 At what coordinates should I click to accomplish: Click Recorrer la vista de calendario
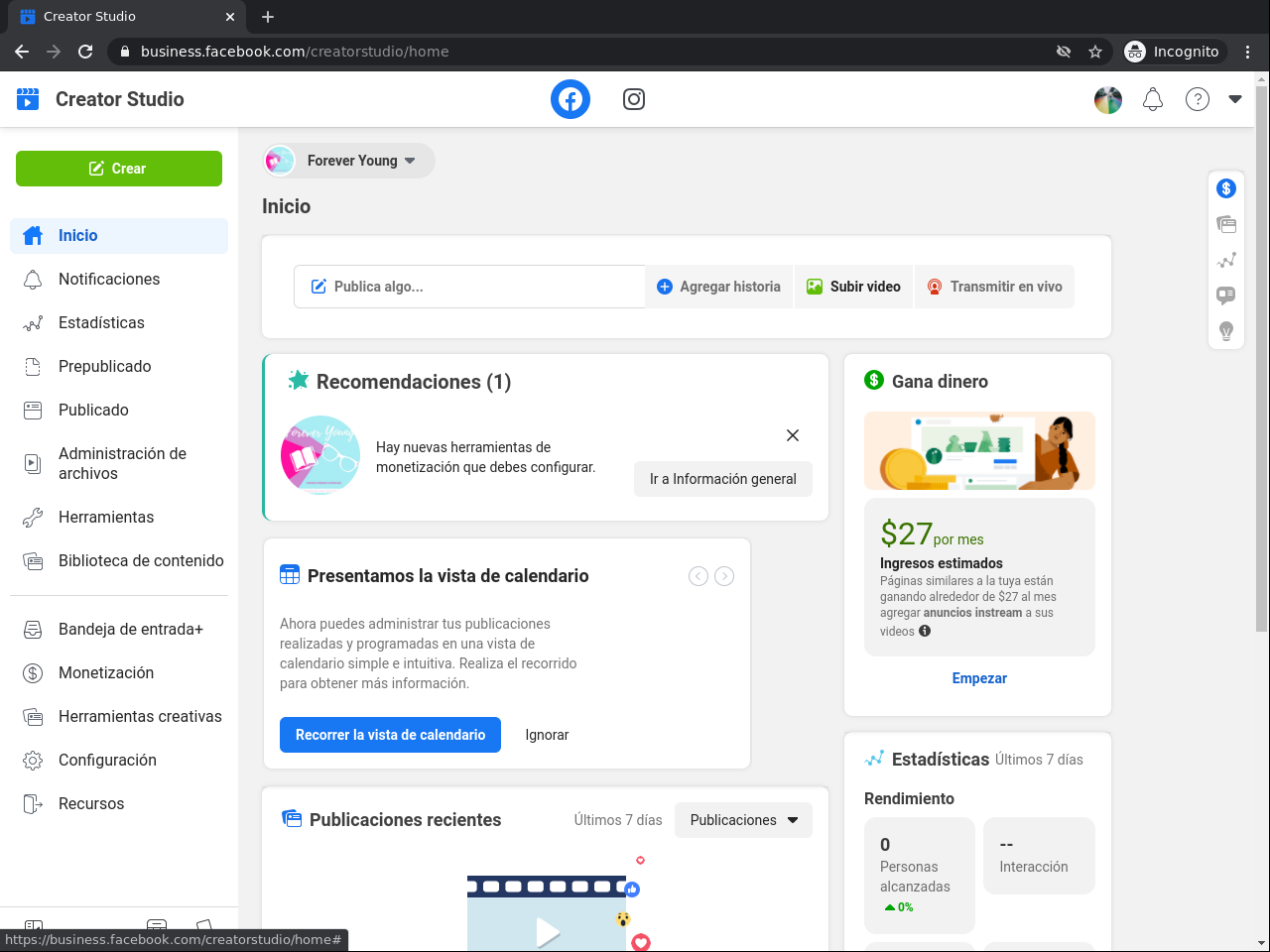pos(390,735)
